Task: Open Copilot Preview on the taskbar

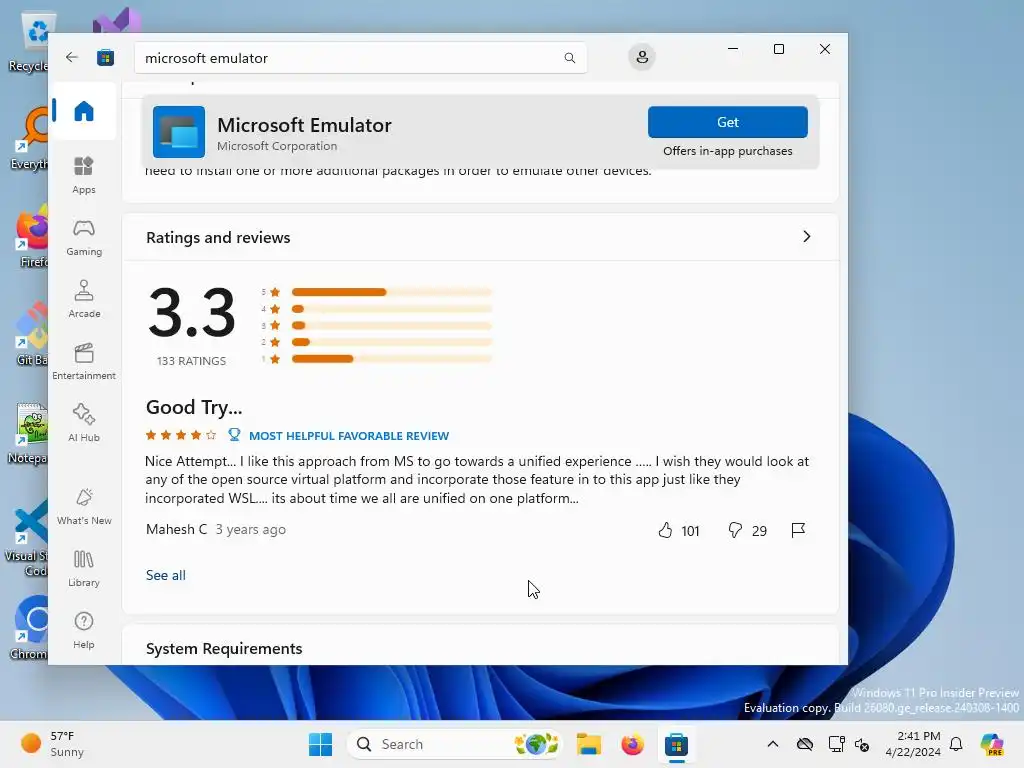Action: [x=992, y=744]
